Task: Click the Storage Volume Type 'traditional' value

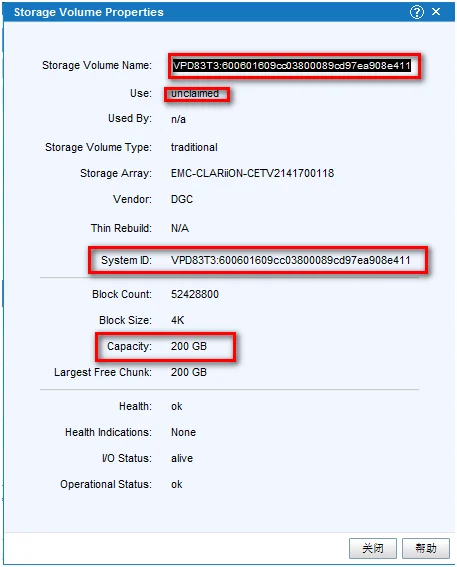Action: [194, 147]
